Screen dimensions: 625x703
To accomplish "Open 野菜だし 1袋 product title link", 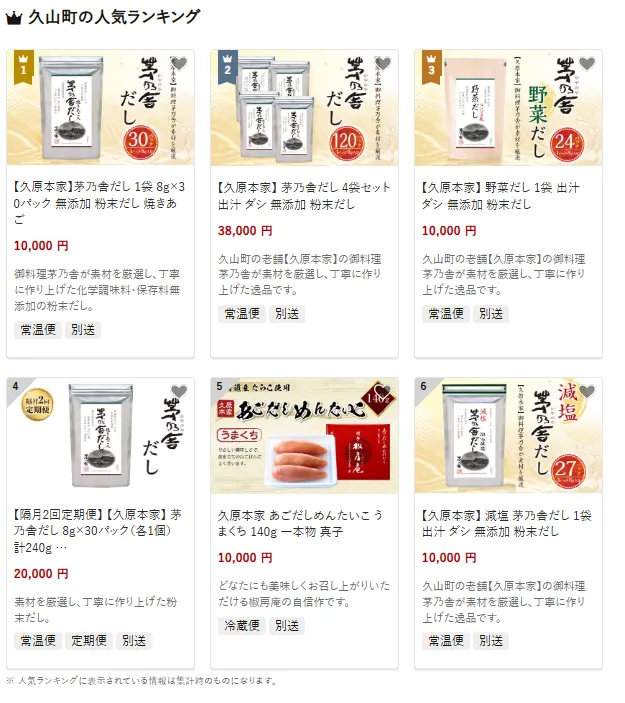I will (501, 195).
